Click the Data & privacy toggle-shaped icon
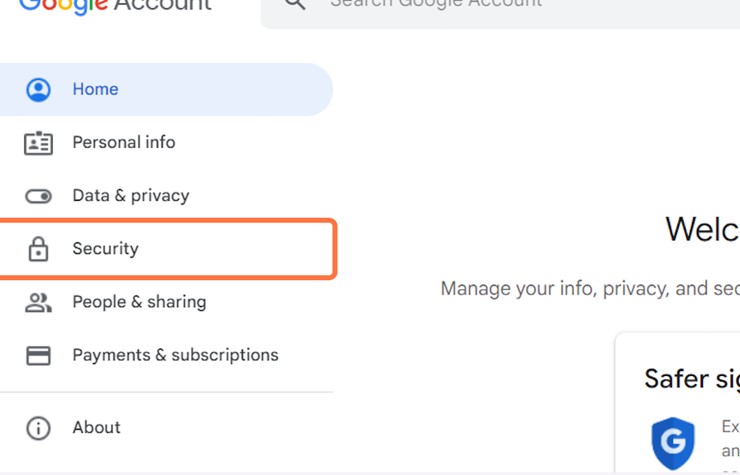The width and height of the screenshot is (740, 475). click(x=38, y=196)
